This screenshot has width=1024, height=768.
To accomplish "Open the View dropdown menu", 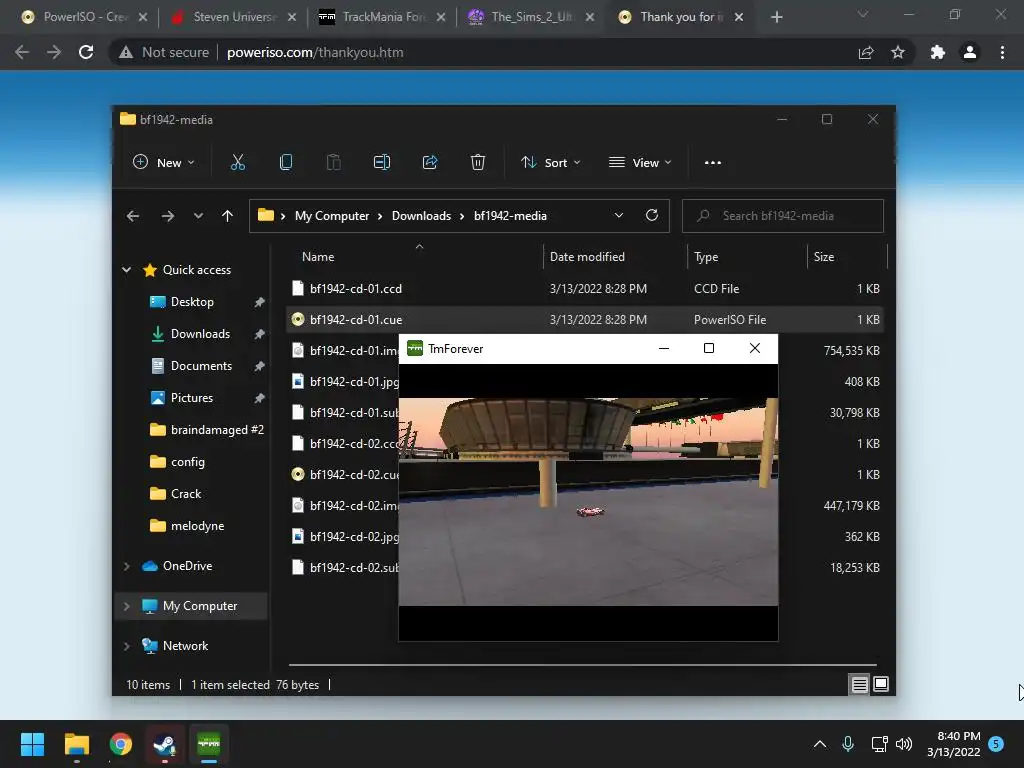I will click(x=640, y=163).
